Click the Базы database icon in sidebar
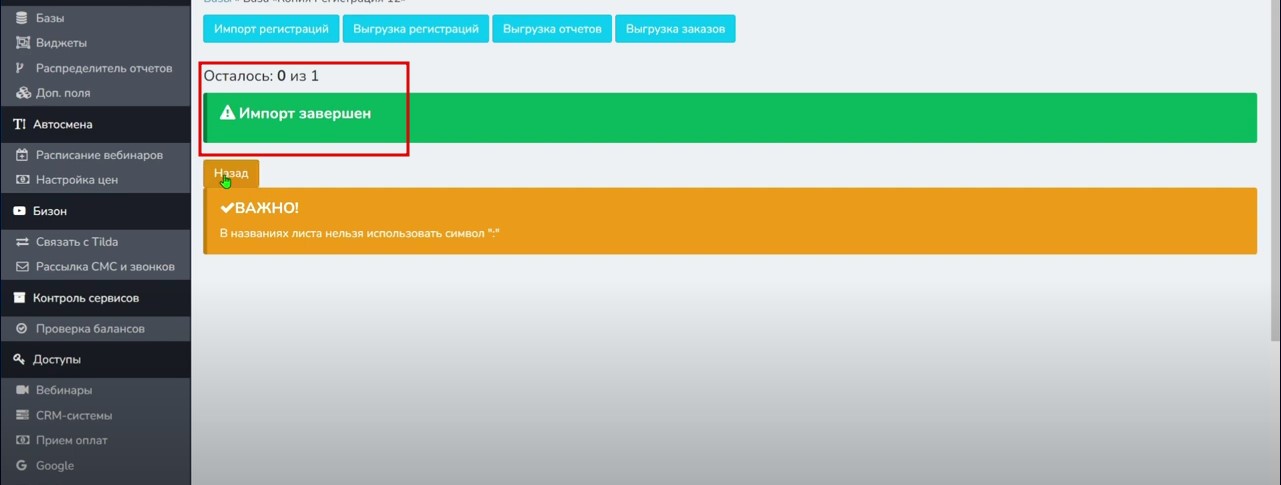 [23, 18]
